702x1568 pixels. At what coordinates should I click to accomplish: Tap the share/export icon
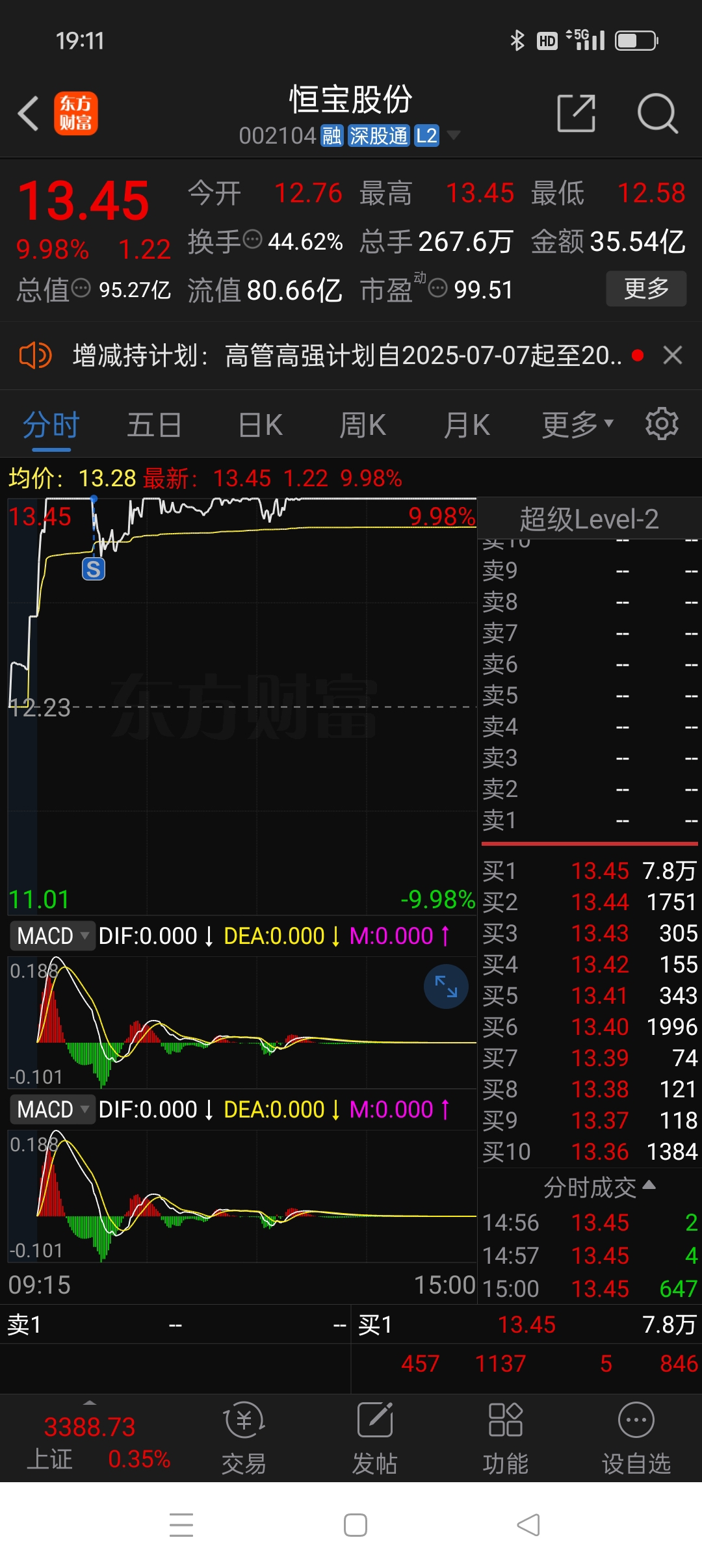(577, 113)
